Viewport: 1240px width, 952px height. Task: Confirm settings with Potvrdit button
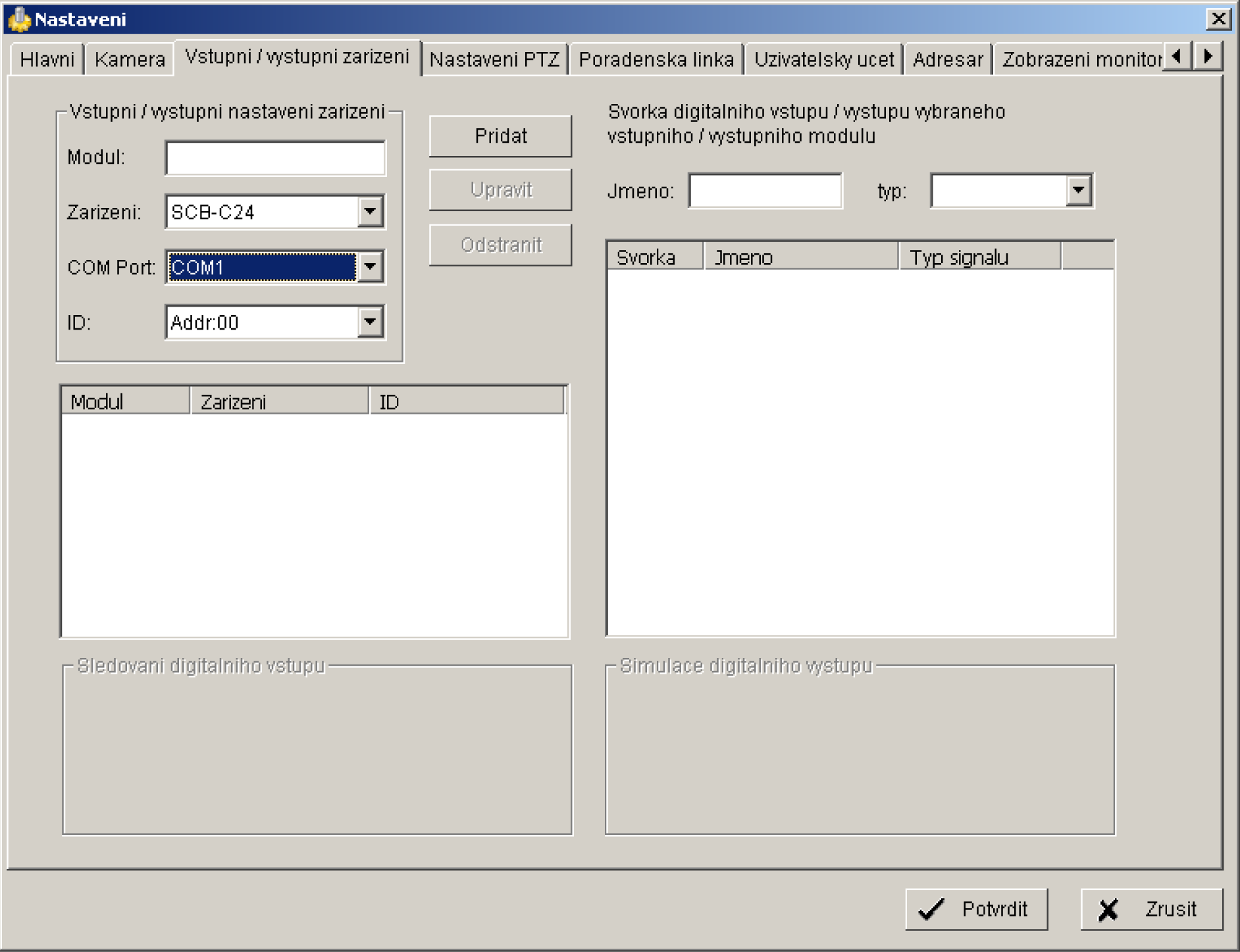[x=976, y=909]
